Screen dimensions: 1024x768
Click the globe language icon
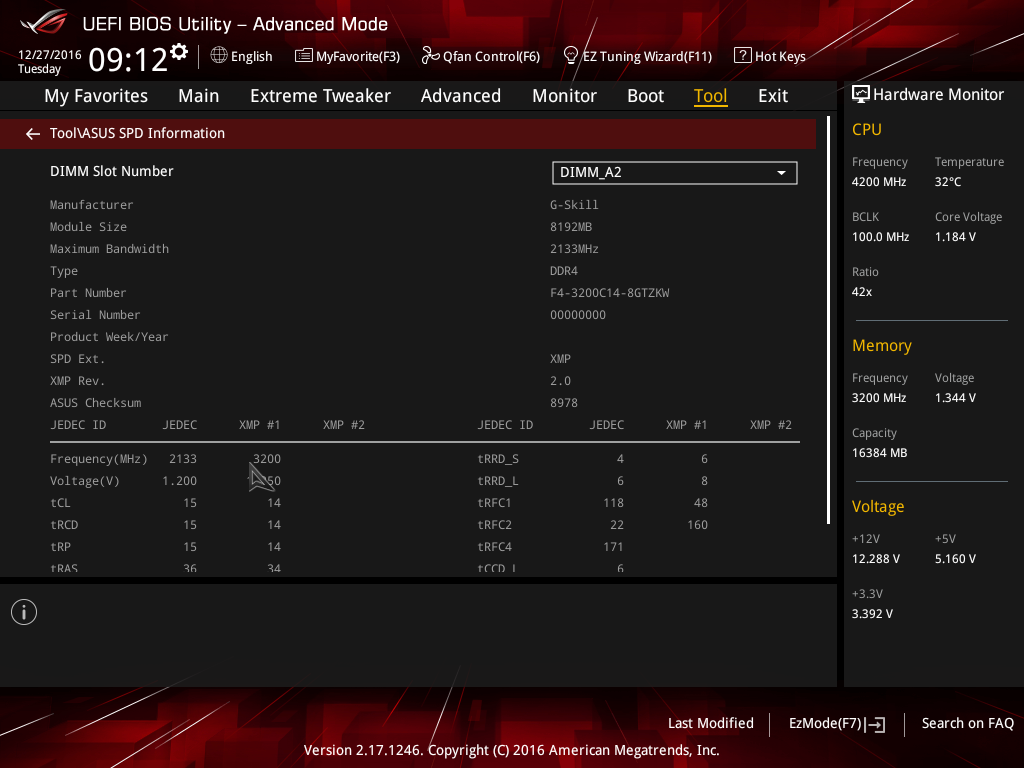(x=219, y=56)
